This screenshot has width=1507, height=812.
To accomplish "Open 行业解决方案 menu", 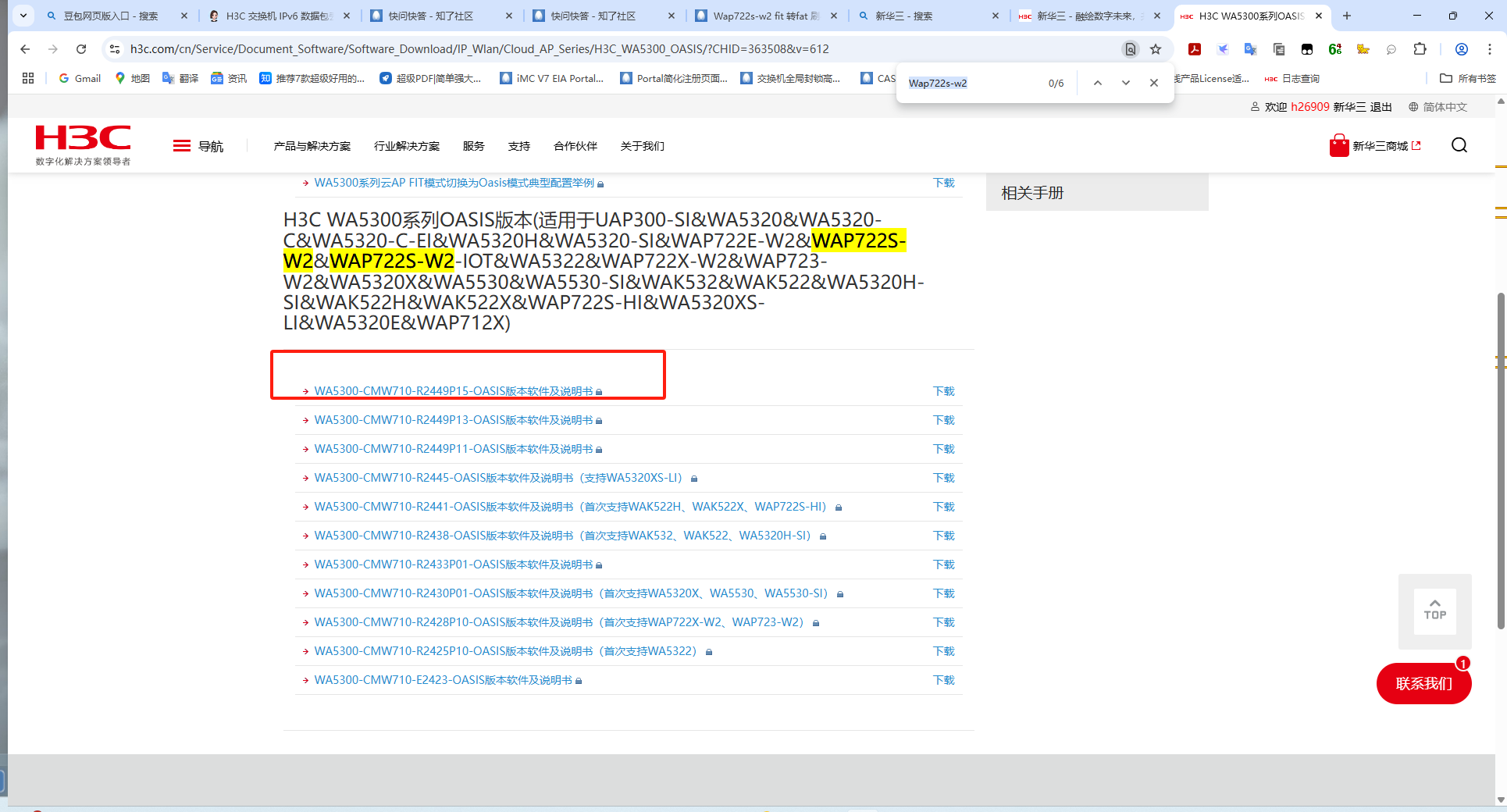I will pyautogui.click(x=407, y=146).
